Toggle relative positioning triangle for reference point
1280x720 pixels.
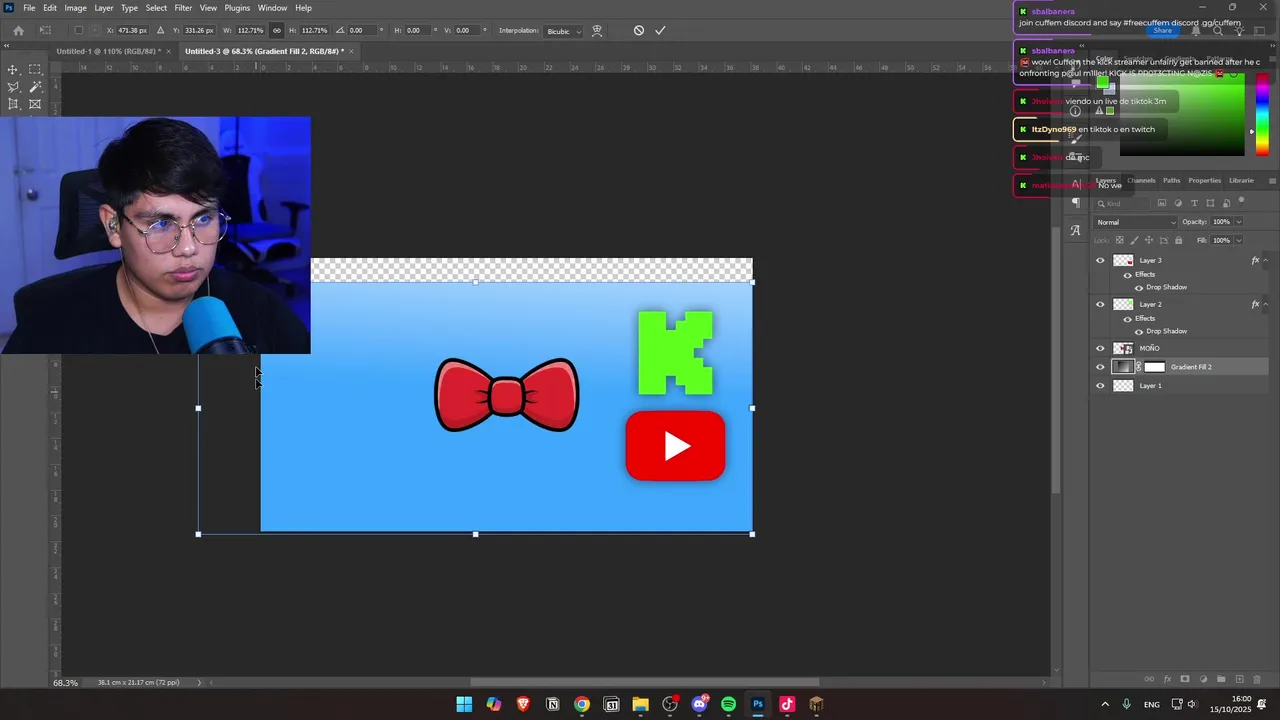(160, 30)
